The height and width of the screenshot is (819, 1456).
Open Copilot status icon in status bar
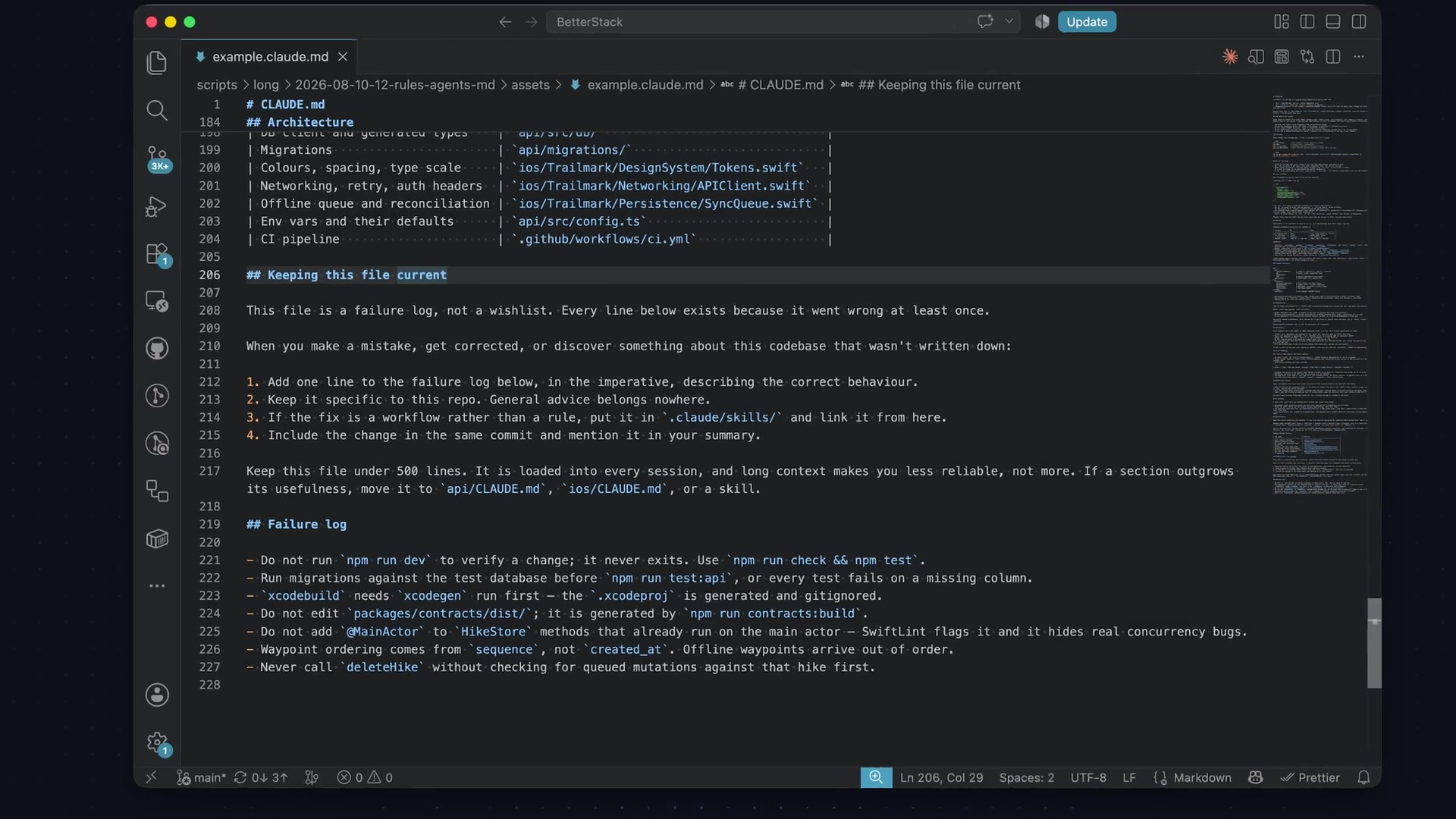[1256, 777]
